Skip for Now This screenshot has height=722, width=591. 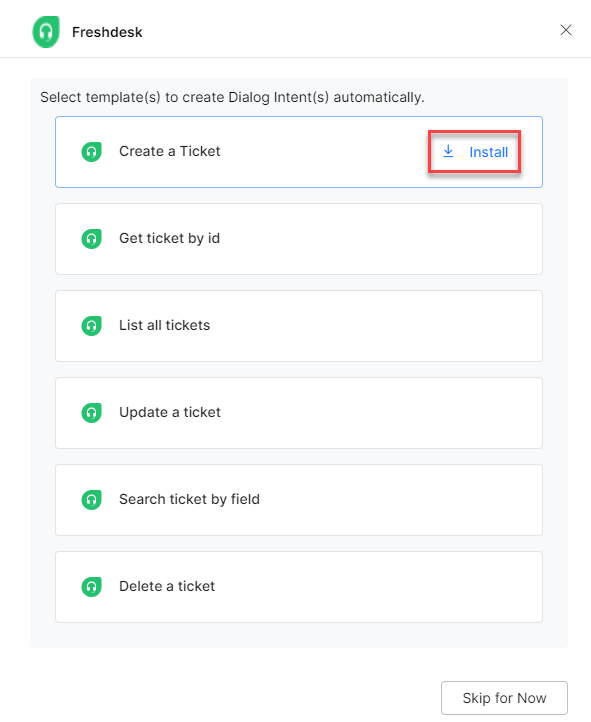click(x=504, y=698)
